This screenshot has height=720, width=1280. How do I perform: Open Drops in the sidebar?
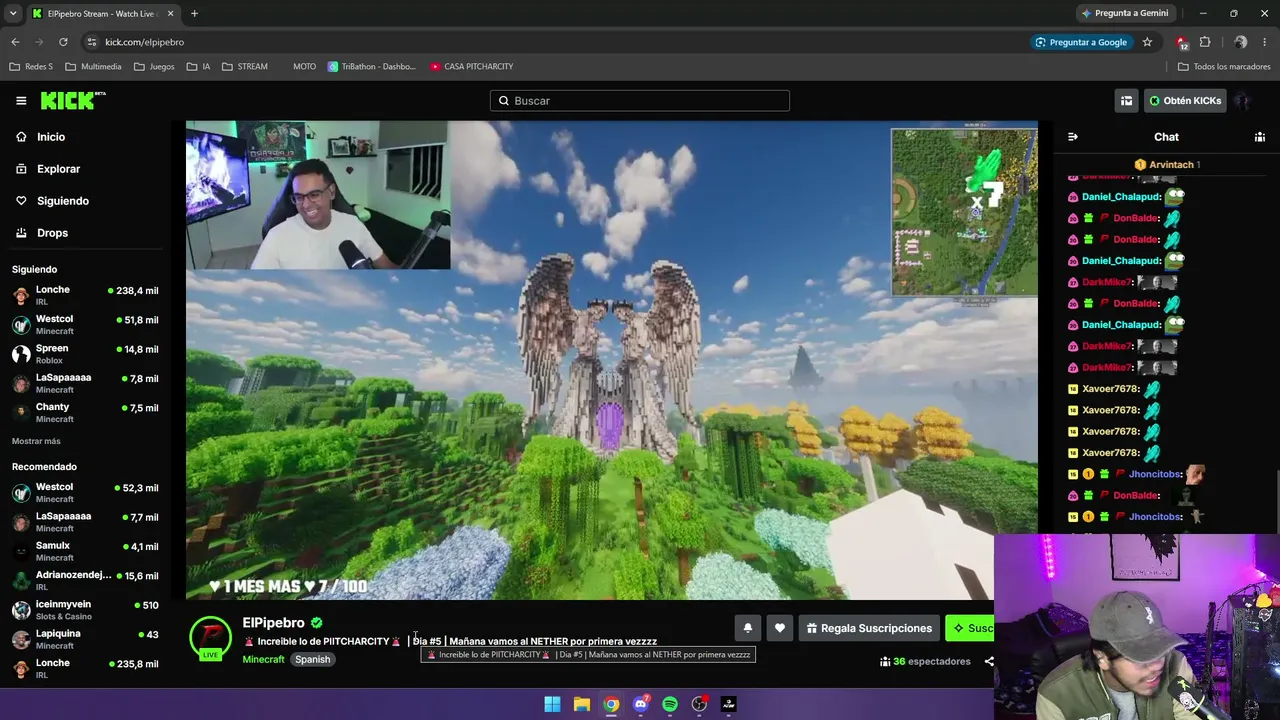52,233
